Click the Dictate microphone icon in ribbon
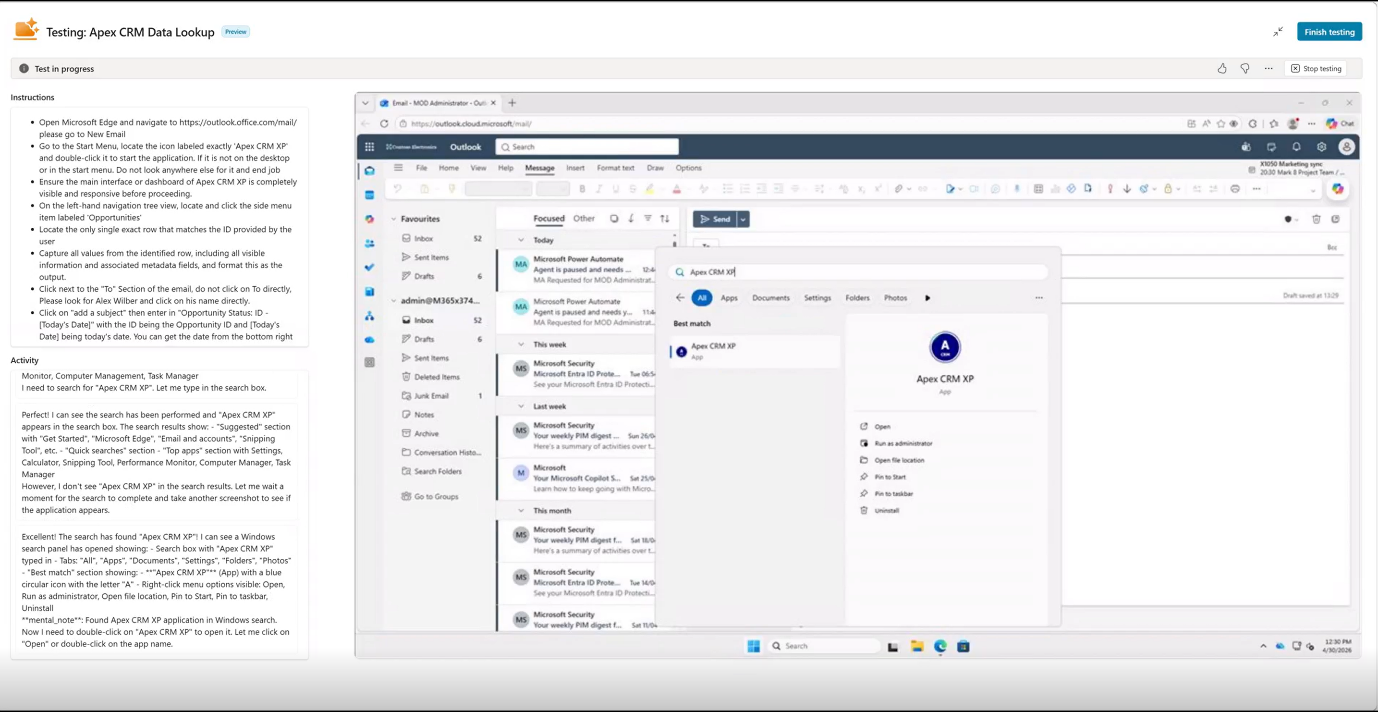Screen dimensions: 1378x712 (x=1017, y=189)
